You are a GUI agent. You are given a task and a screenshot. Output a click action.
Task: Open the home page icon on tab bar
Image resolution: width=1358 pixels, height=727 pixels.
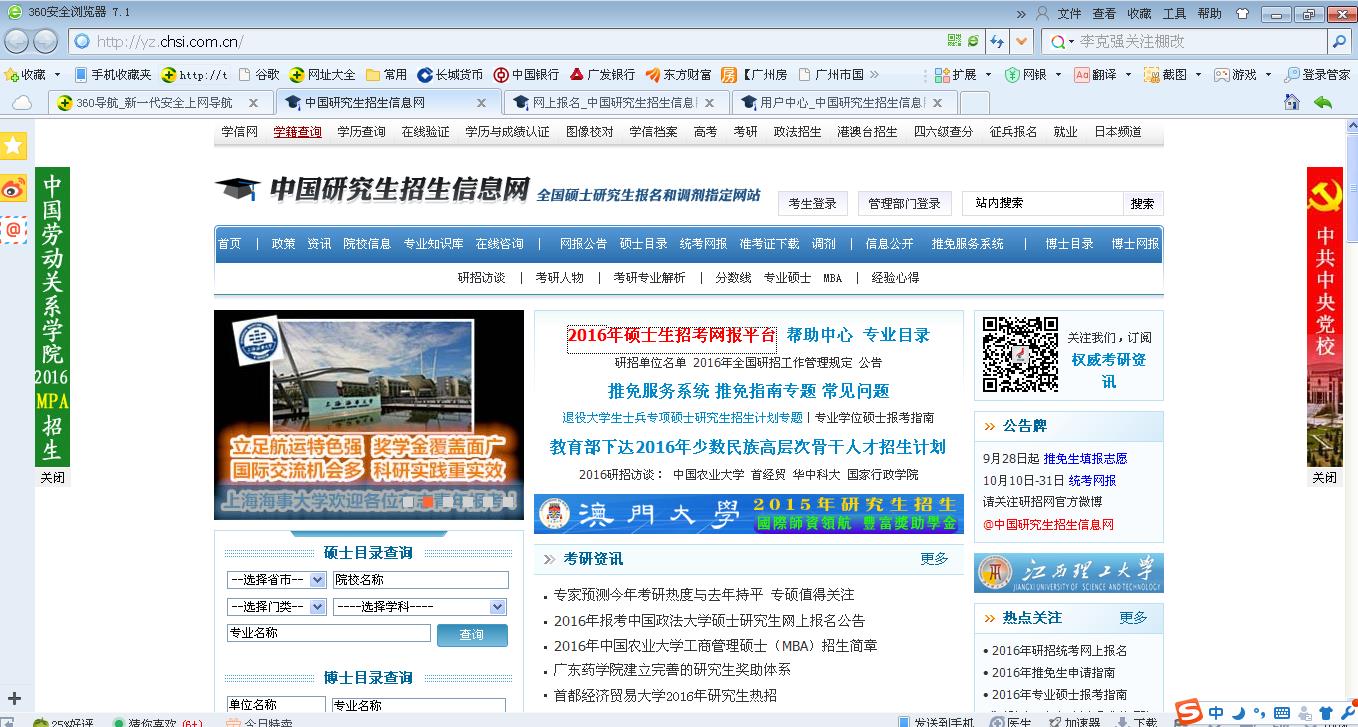tap(1292, 102)
